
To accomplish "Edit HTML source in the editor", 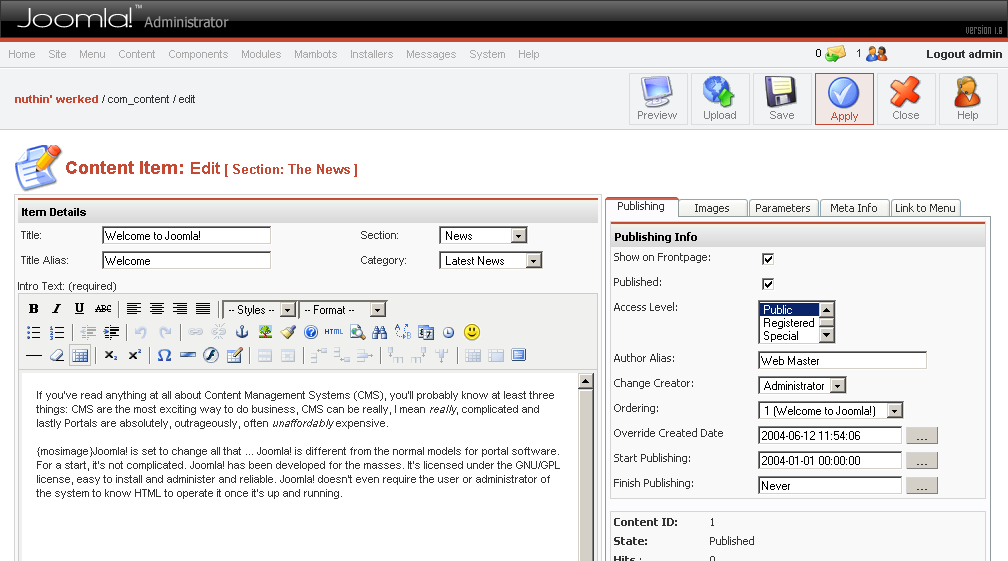I will 334,332.
